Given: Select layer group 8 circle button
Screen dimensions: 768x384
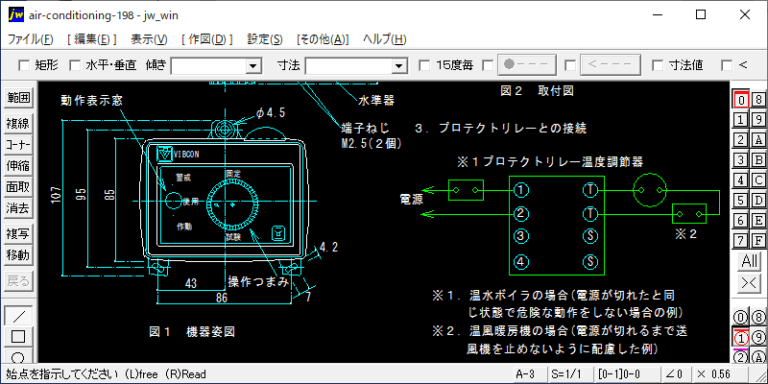Looking at the screenshot, I should [x=759, y=316].
